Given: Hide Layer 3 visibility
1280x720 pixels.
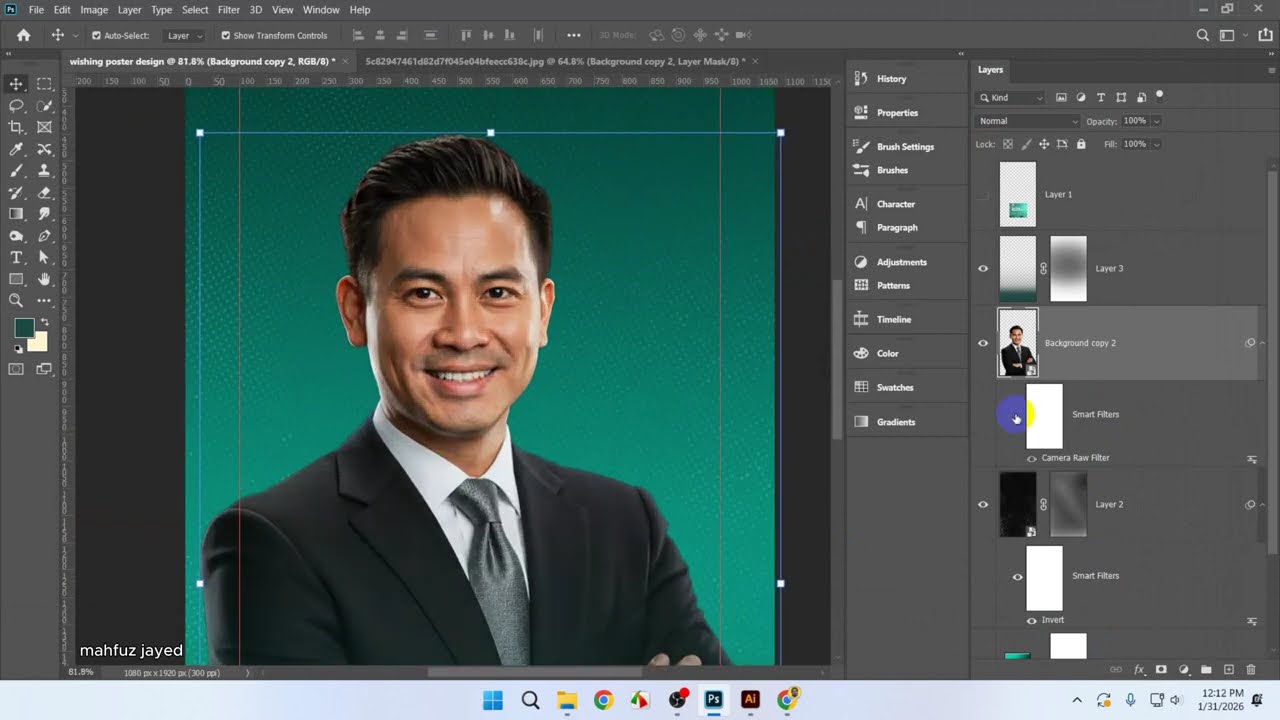Looking at the screenshot, I should [983, 268].
